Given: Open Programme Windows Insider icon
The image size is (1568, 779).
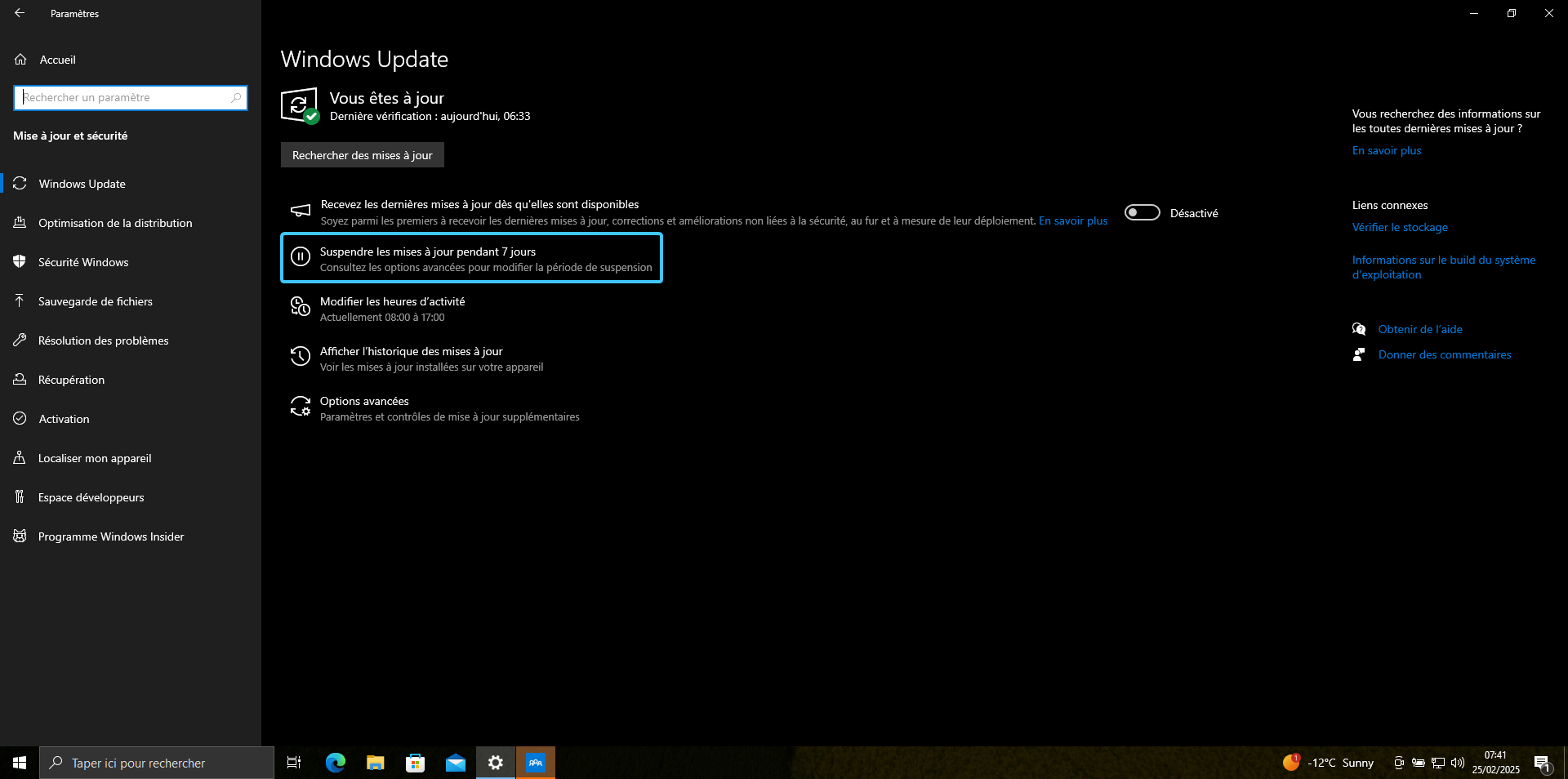Looking at the screenshot, I should click(x=20, y=536).
